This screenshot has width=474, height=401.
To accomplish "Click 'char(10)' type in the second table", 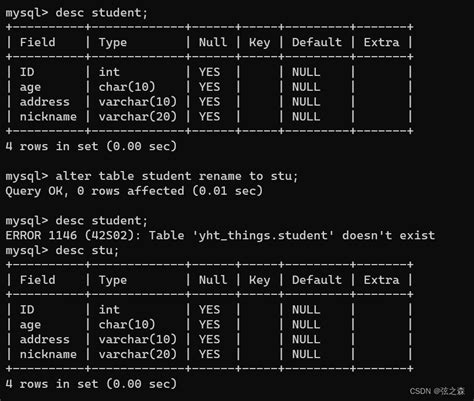I will (127, 324).
